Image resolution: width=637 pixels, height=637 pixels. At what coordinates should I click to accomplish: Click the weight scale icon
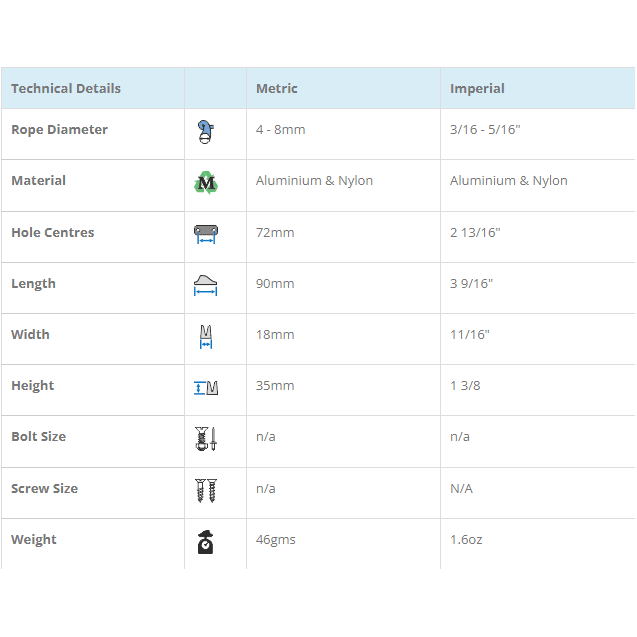tap(206, 541)
